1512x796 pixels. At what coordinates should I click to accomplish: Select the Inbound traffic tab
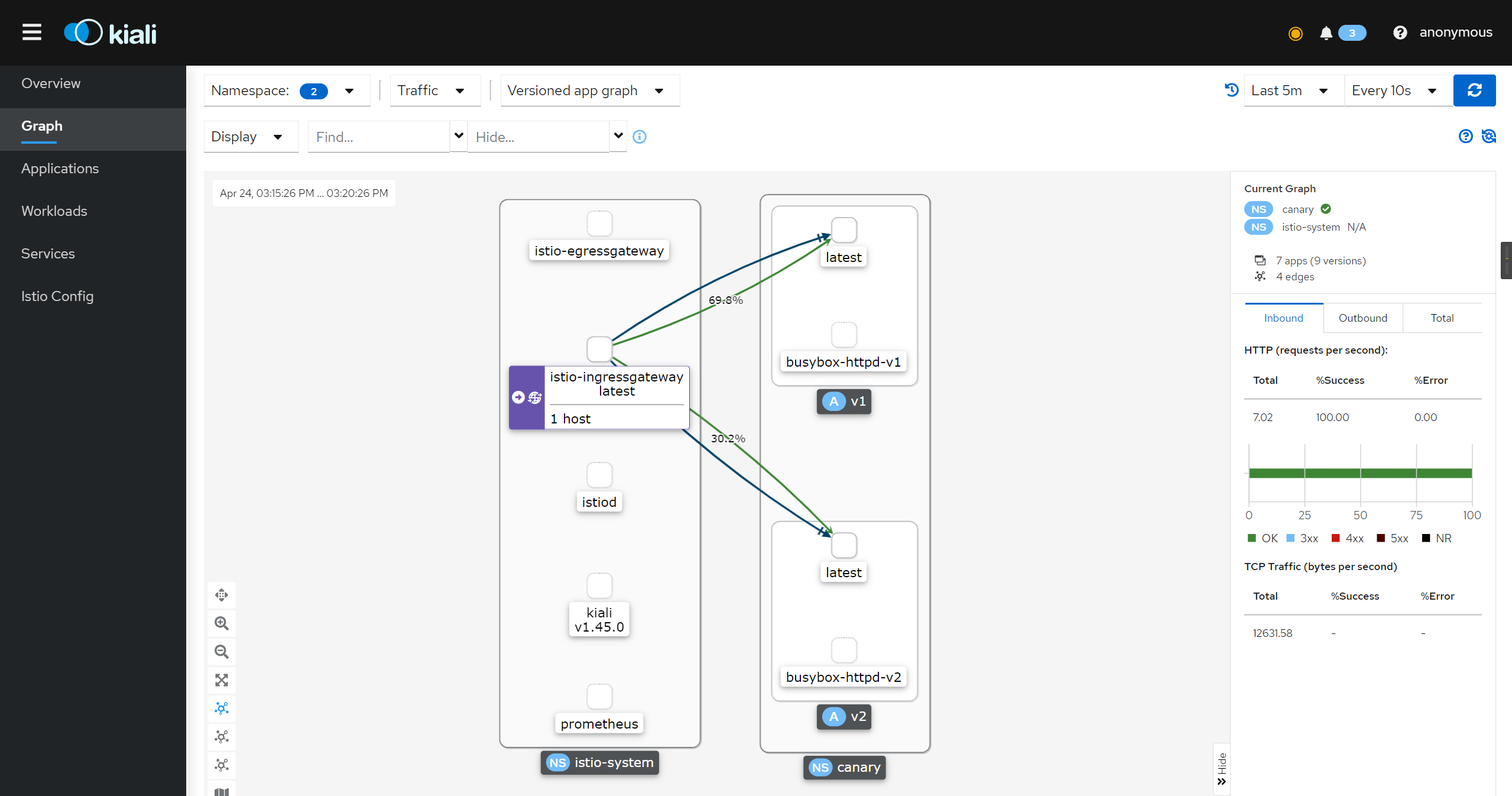click(1283, 318)
